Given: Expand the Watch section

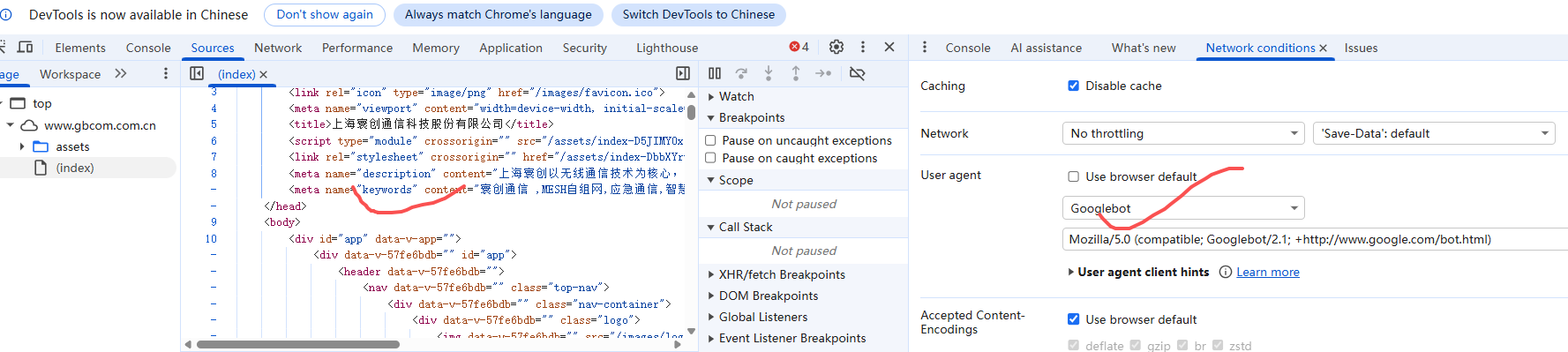Looking at the screenshot, I should 711,96.
